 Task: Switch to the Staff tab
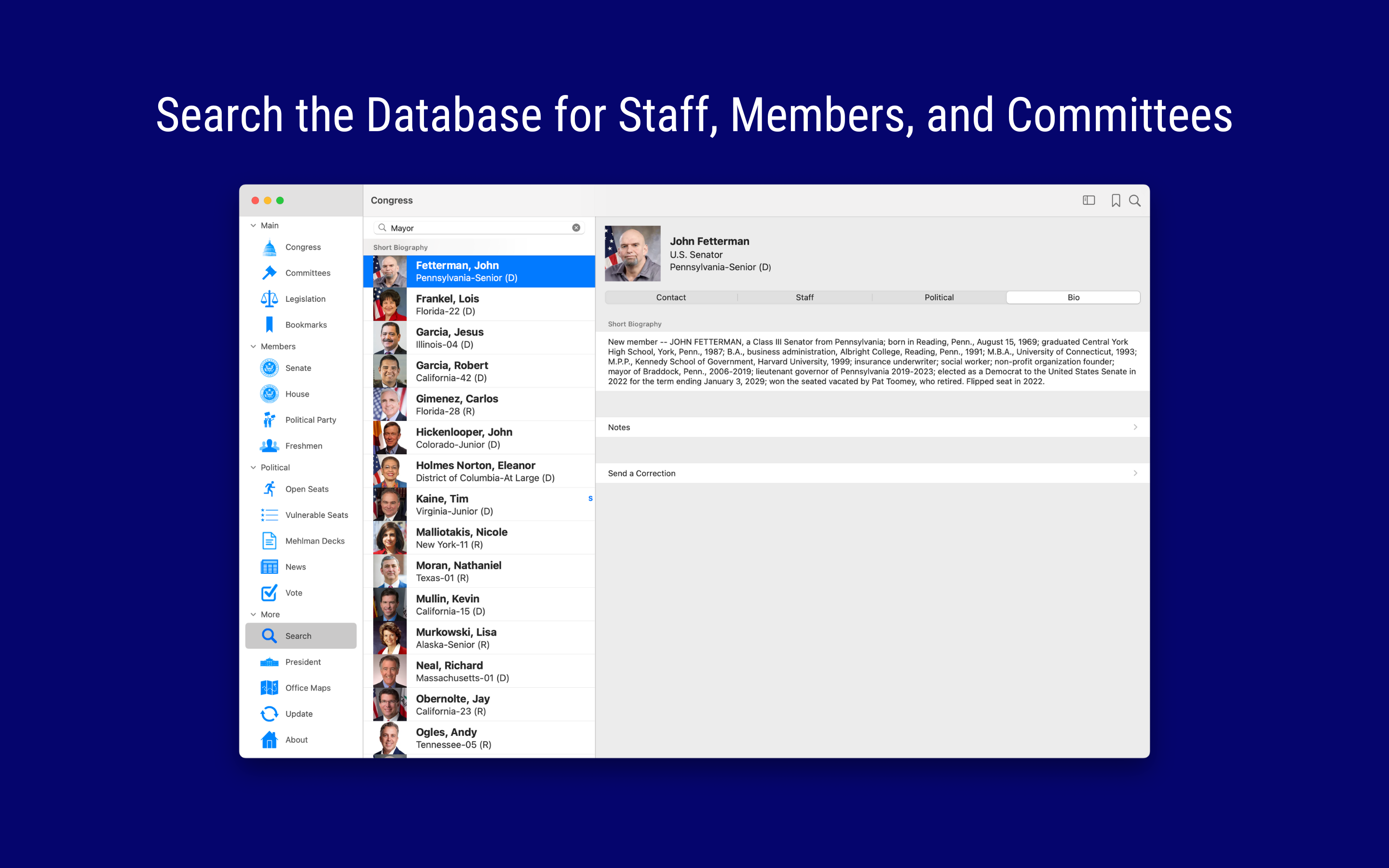tap(804, 298)
